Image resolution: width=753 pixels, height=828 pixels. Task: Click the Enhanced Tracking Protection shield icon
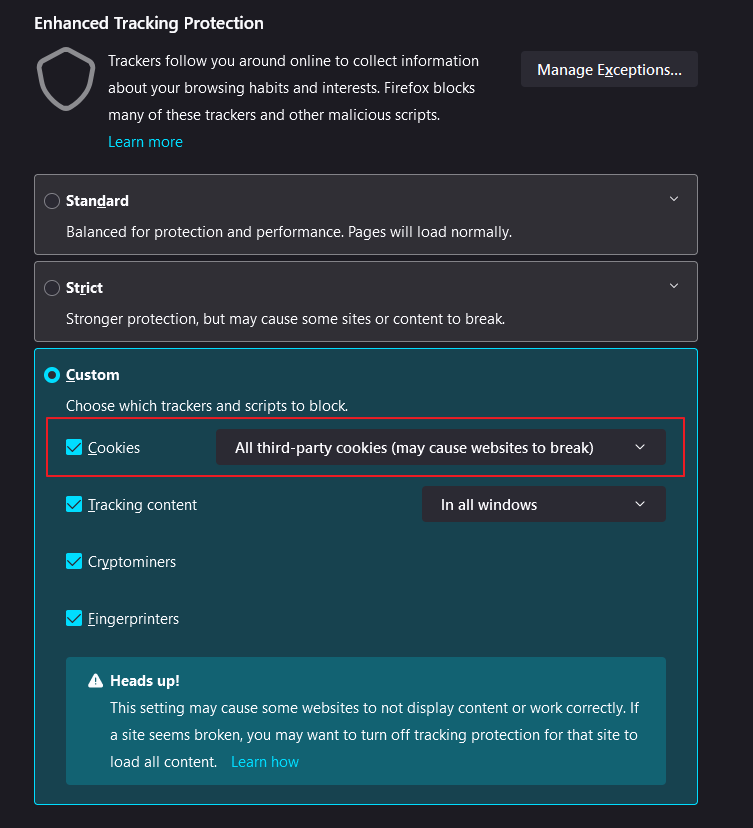(x=66, y=80)
